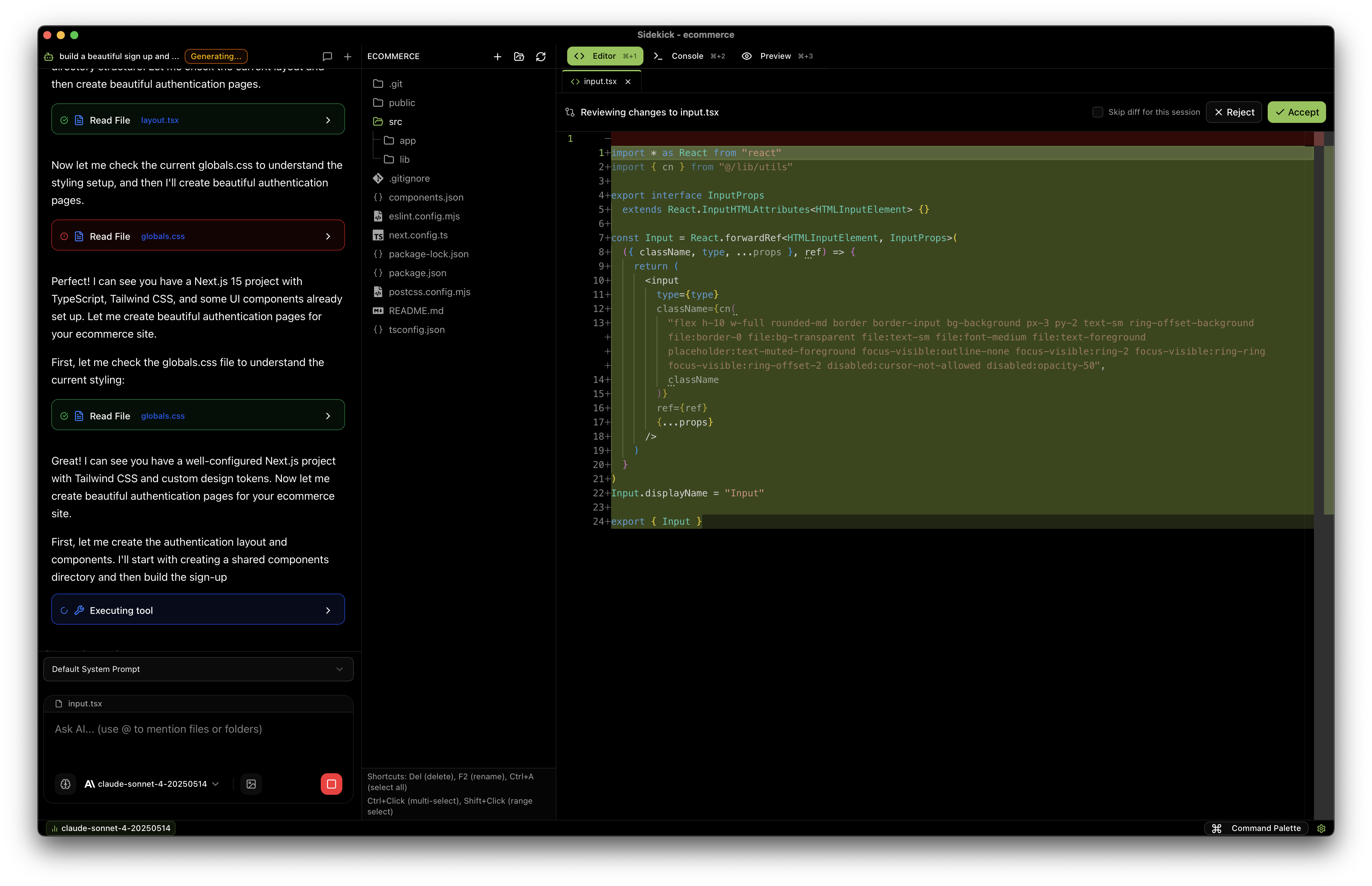Click claude-sonnet-4 status bar indicator
Viewport: 1372px width, 886px height.
[x=110, y=829]
